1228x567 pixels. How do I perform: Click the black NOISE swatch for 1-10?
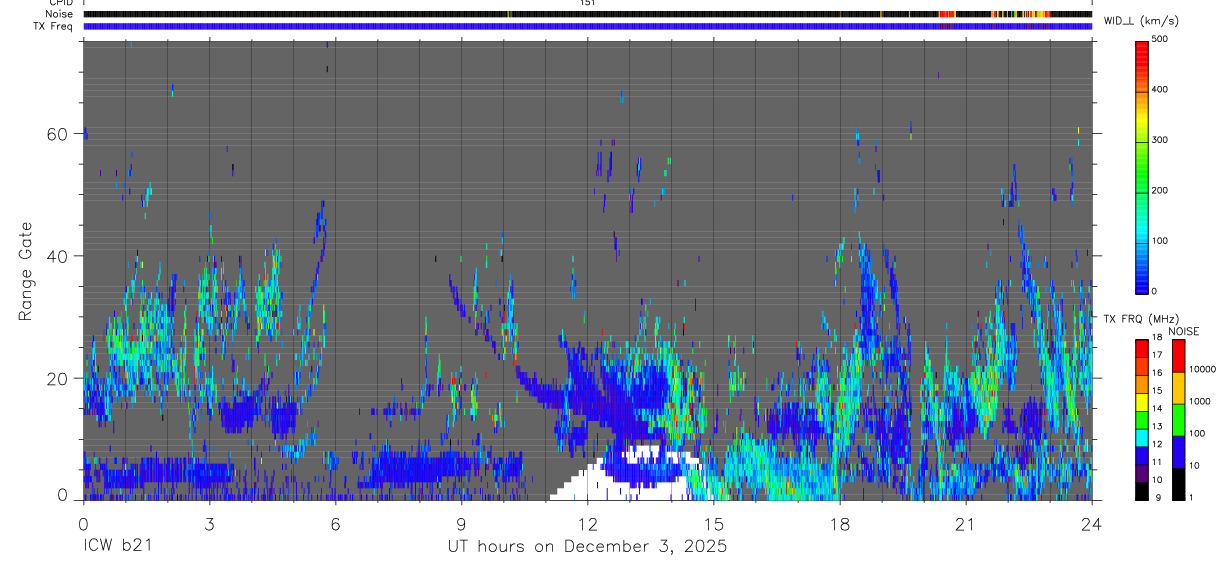1177,483
